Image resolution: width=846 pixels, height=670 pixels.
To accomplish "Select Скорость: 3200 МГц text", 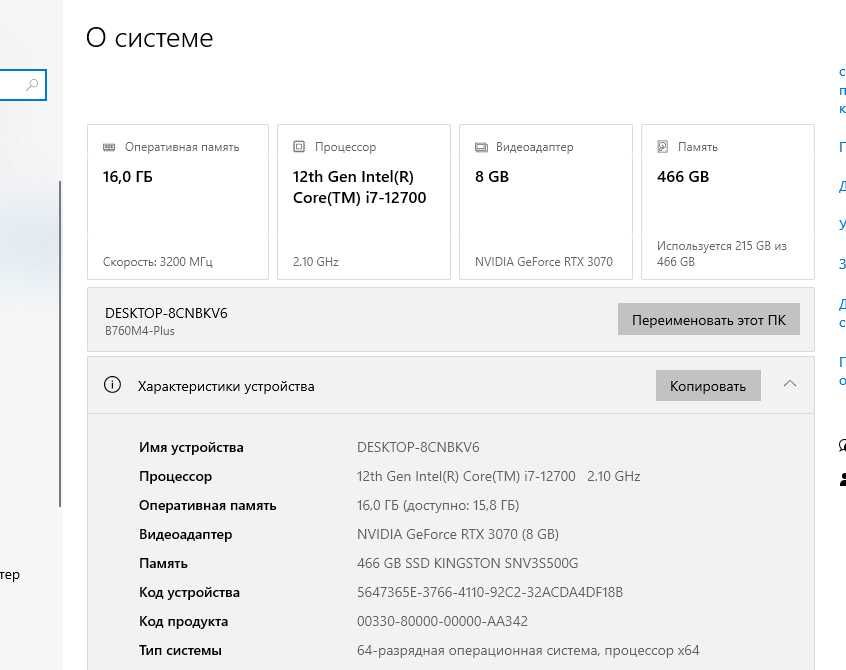I will 158,262.
